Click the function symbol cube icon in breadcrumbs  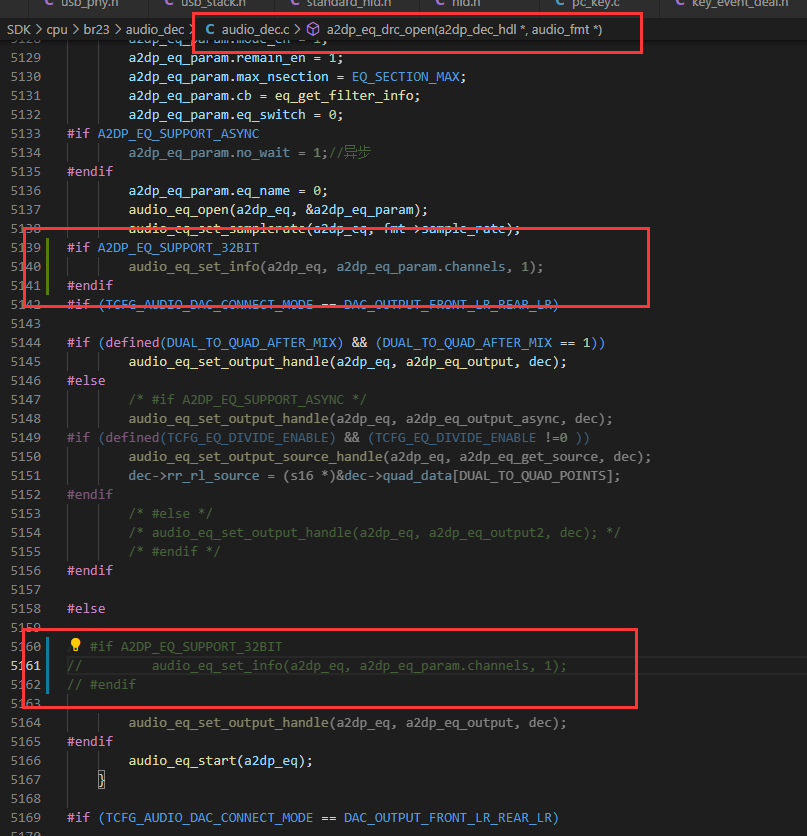(x=313, y=29)
